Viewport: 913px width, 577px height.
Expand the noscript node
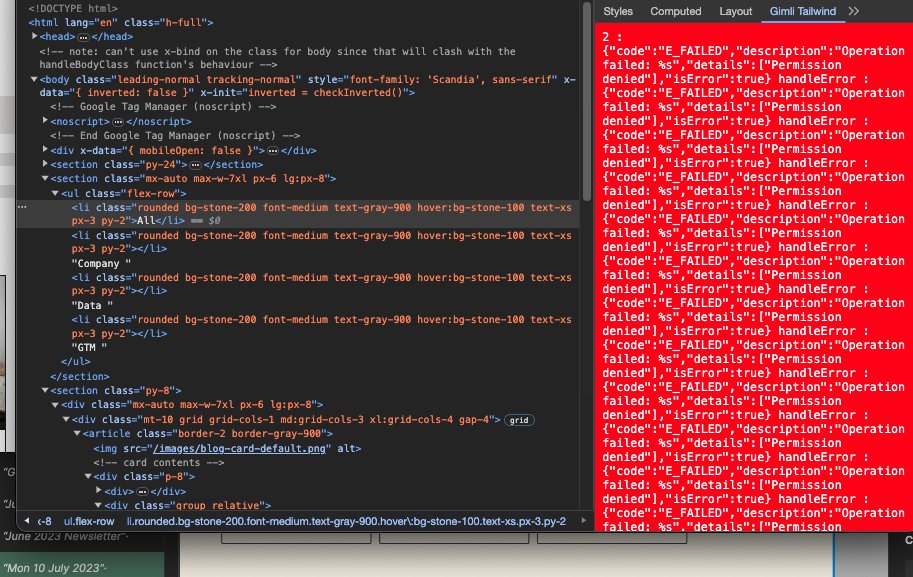pyautogui.click(x=45, y=121)
